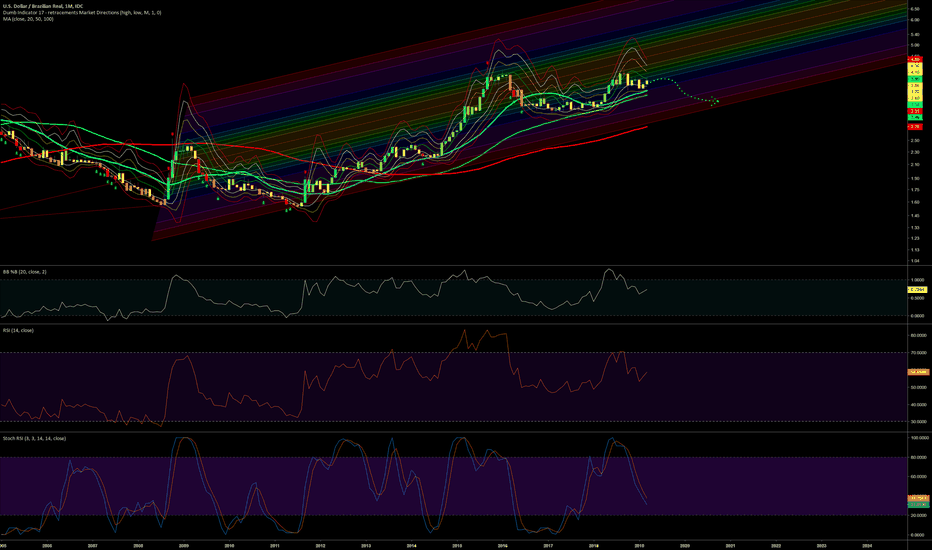Click the 2009 label on the time axis

click(184, 545)
